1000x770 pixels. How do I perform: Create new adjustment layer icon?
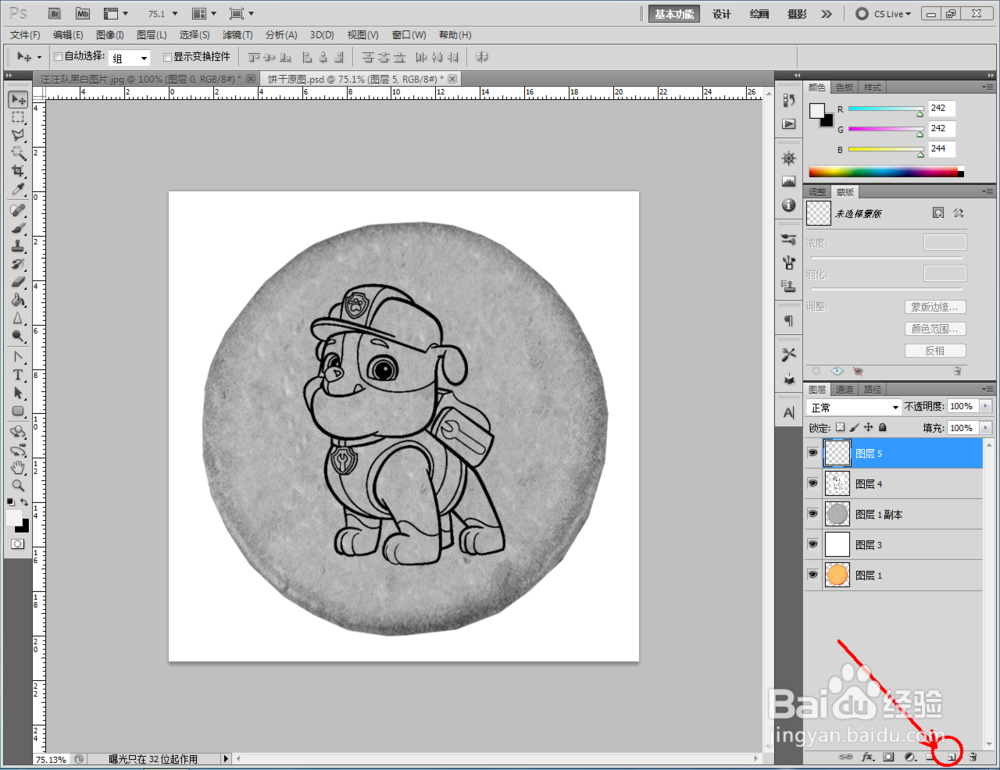pos(910,757)
